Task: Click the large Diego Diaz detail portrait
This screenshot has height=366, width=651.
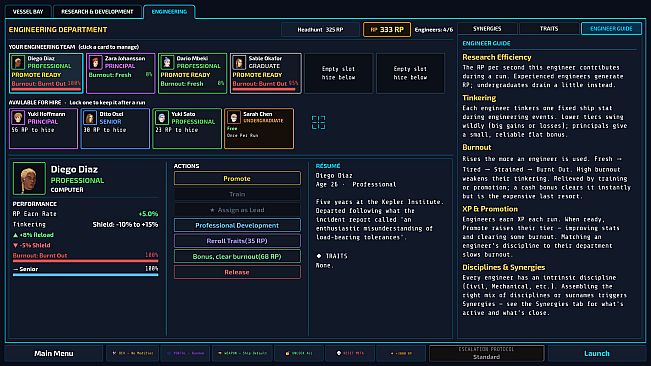Action: coord(29,178)
